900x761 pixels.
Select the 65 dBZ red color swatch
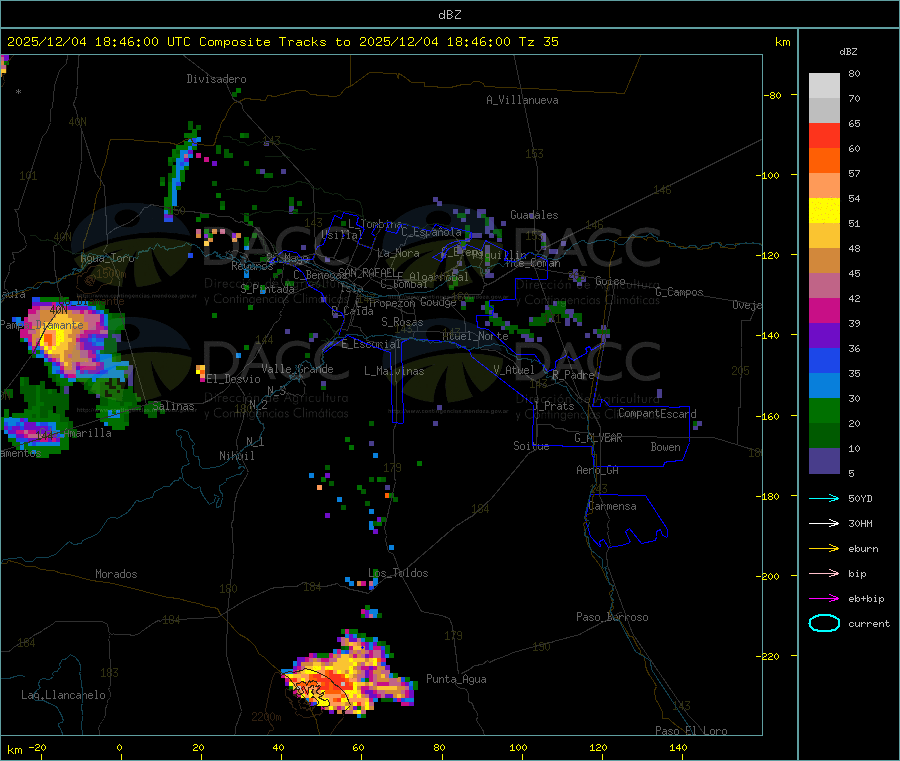824,135
